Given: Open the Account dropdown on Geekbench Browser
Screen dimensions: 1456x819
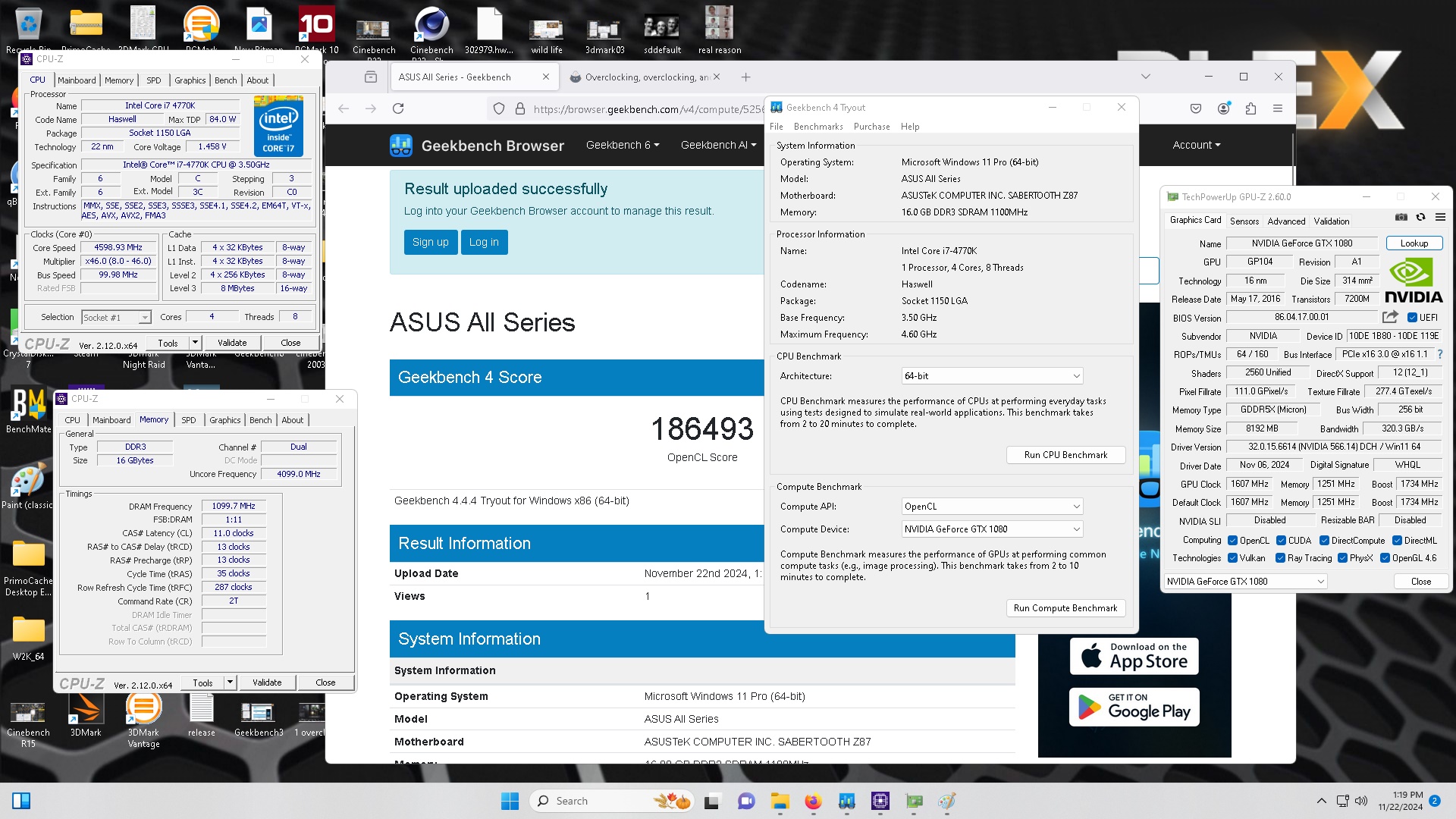Looking at the screenshot, I should tap(1196, 145).
